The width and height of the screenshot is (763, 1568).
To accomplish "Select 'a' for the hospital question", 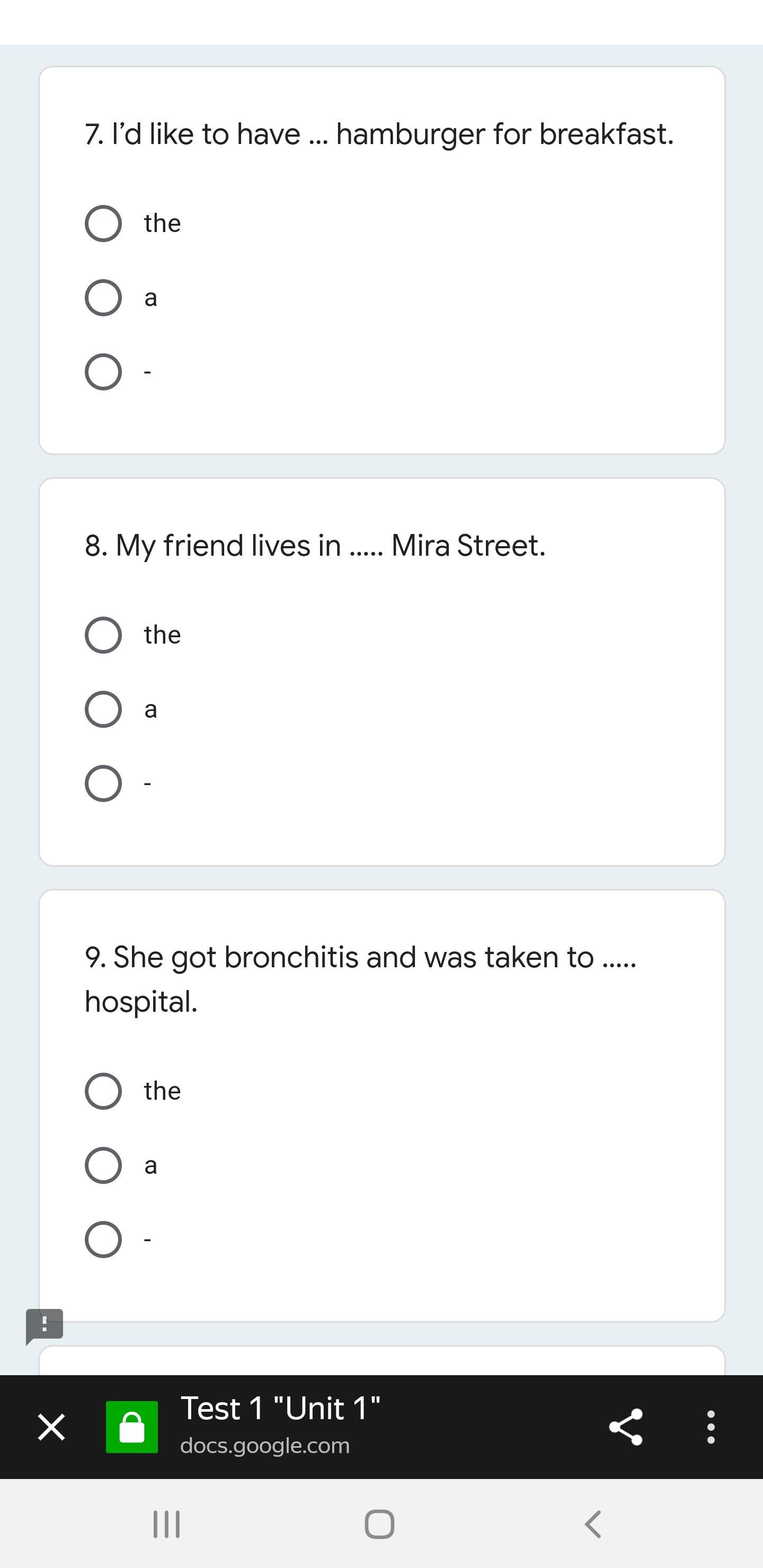I will pyautogui.click(x=103, y=1165).
